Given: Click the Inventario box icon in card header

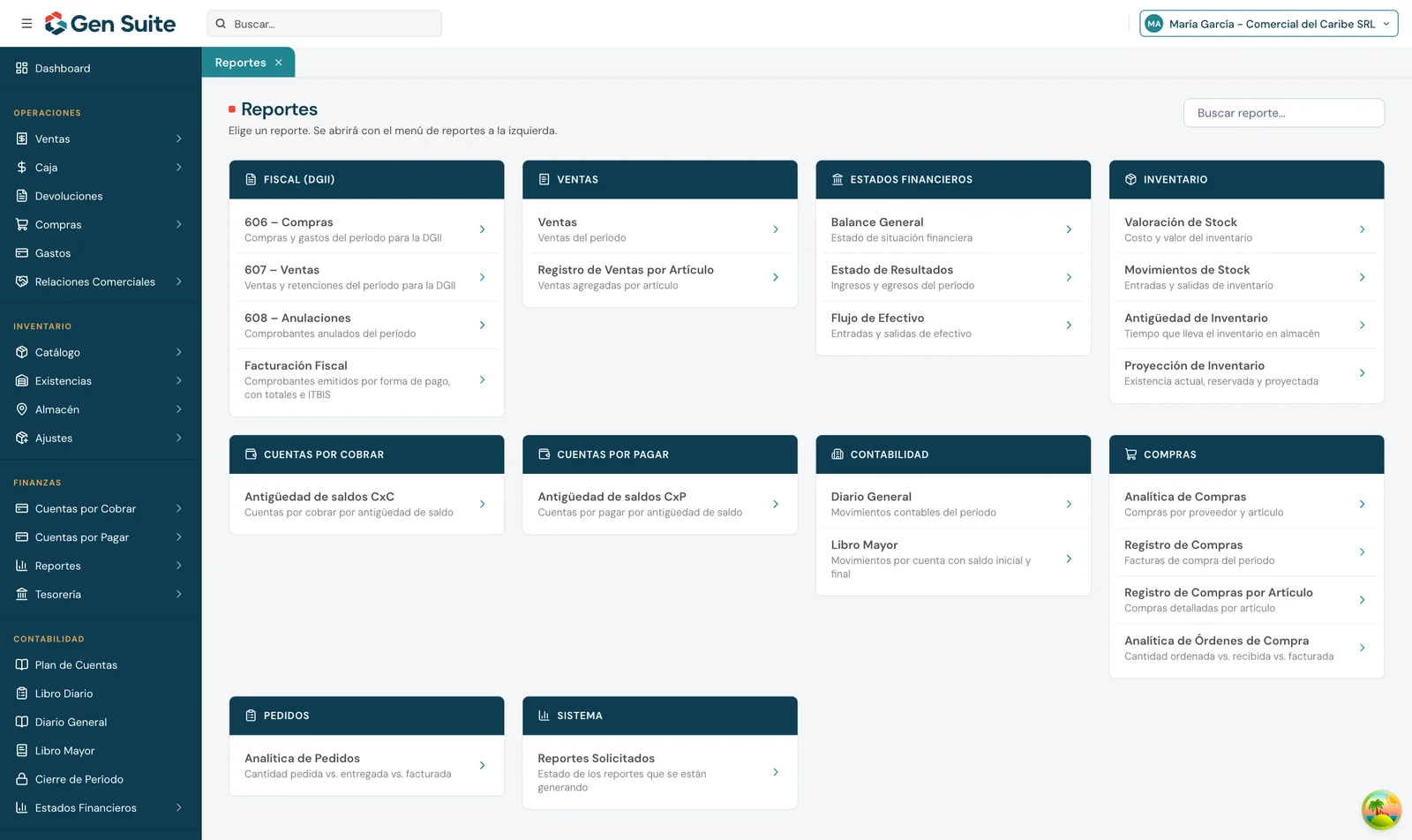Looking at the screenshot, I should coord(1130,179).
